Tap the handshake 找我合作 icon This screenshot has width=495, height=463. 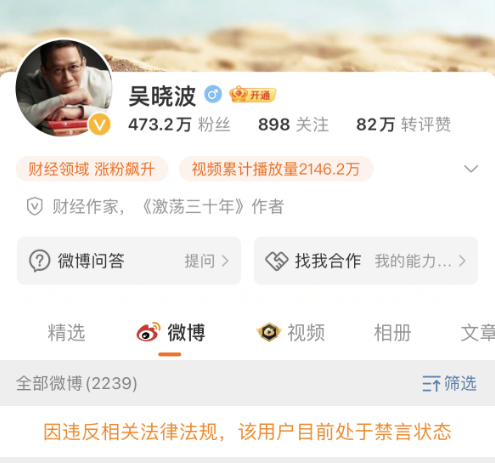(x=276, y=261)
